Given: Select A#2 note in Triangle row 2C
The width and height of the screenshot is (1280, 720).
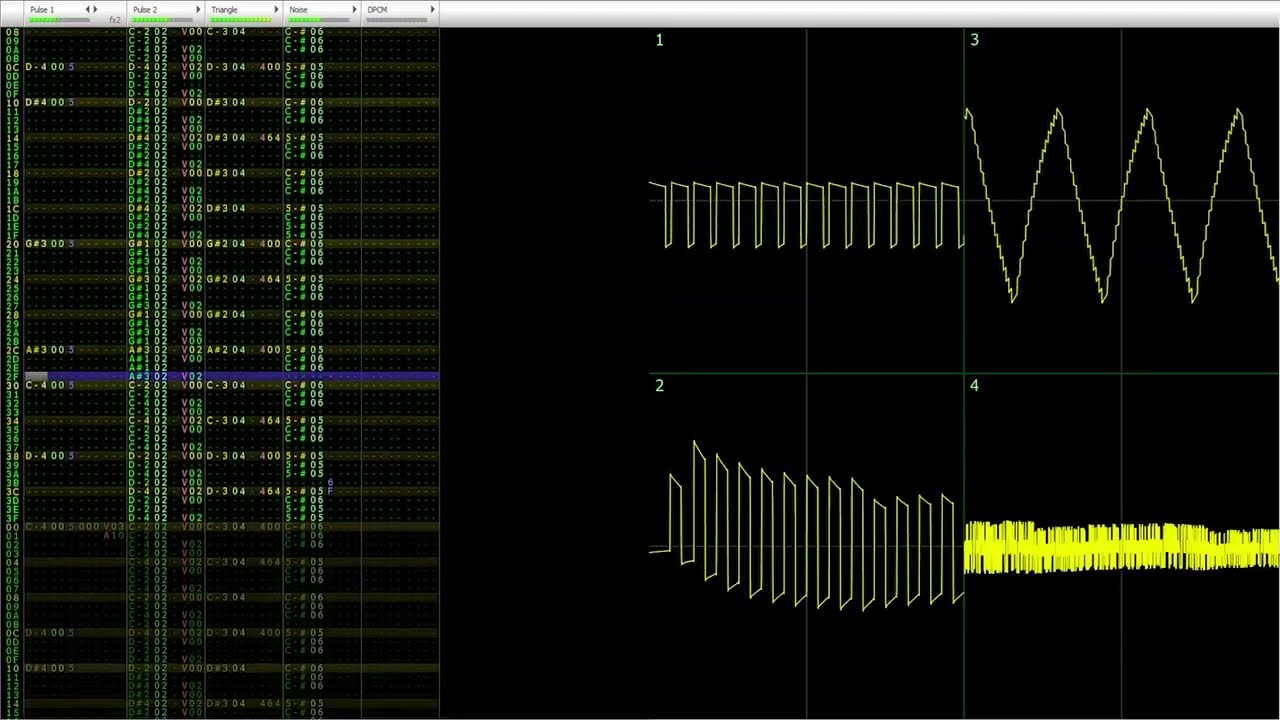Looking at the screenshot, I should point(216,350).
